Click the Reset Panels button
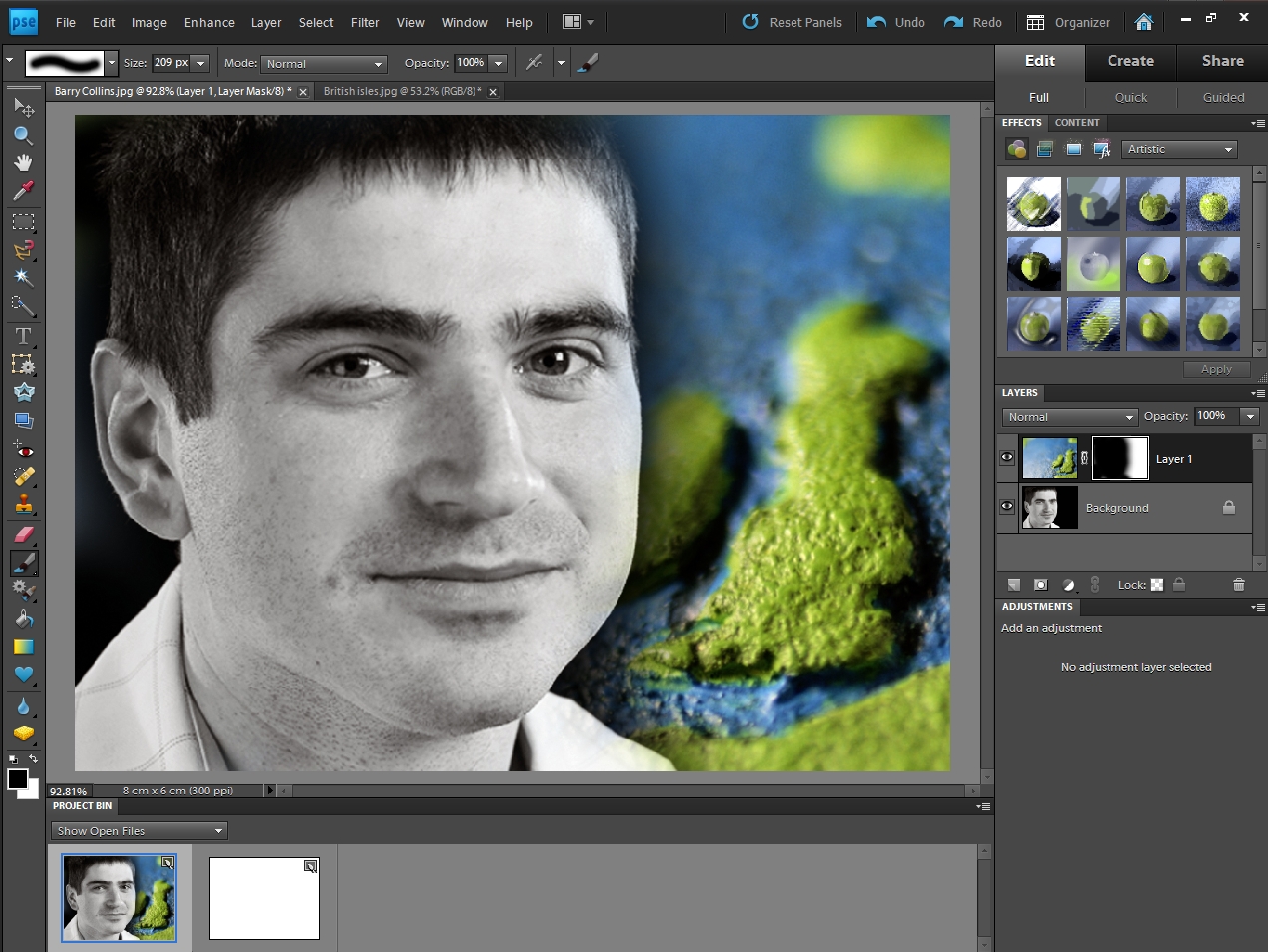 coord(792,22)
